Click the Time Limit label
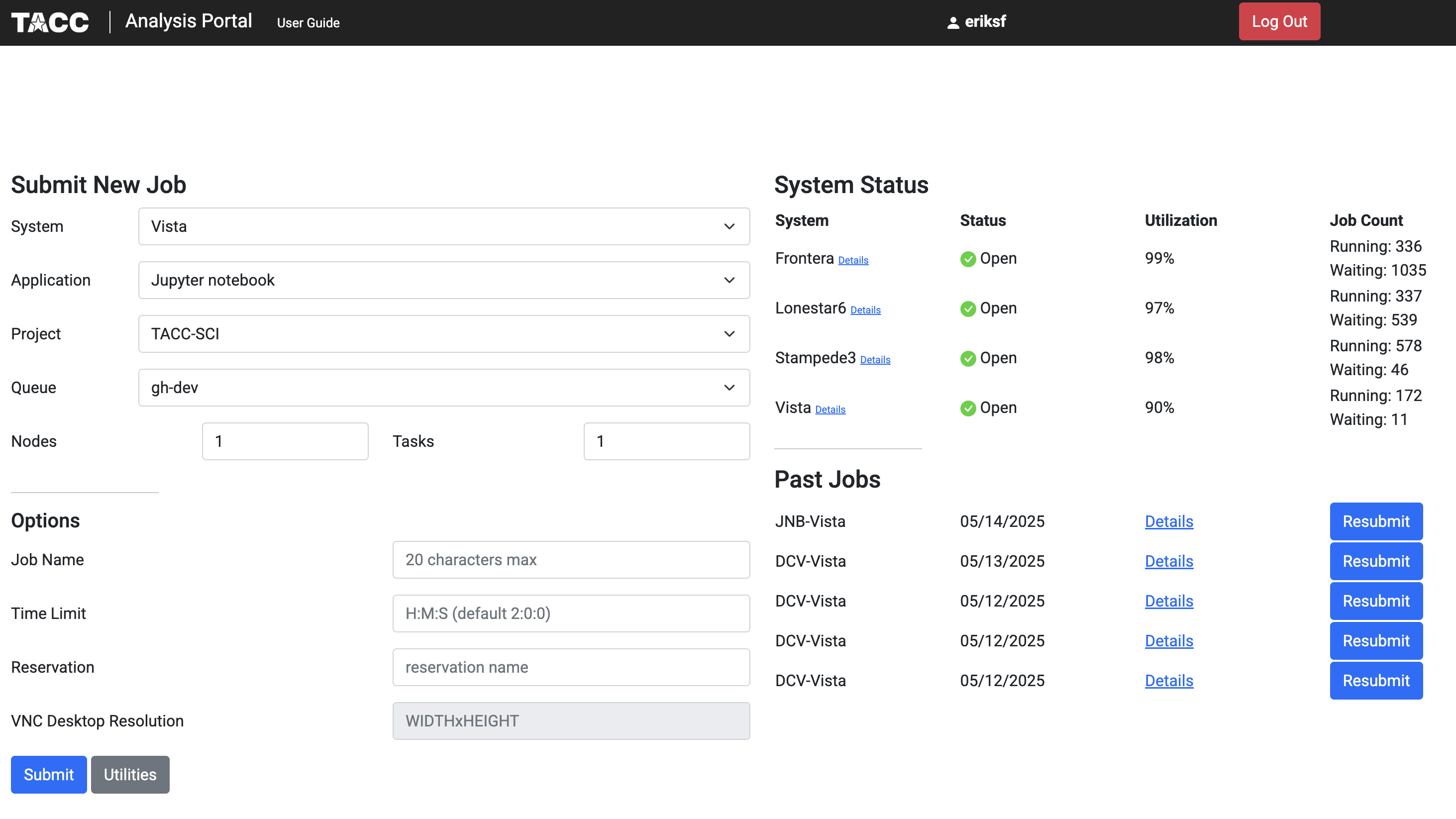 pos(49,614)
